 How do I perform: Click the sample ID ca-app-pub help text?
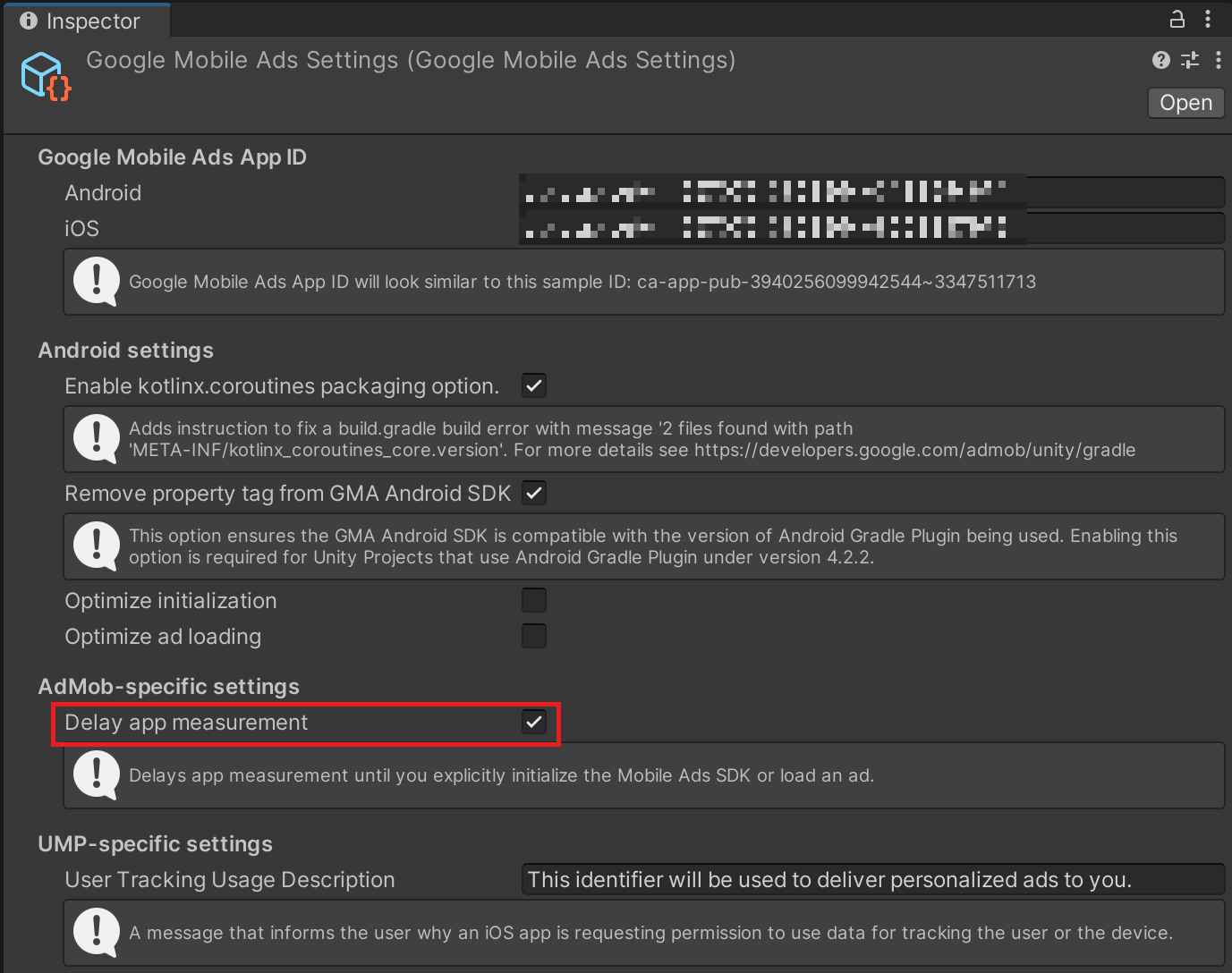click(582, 282)
